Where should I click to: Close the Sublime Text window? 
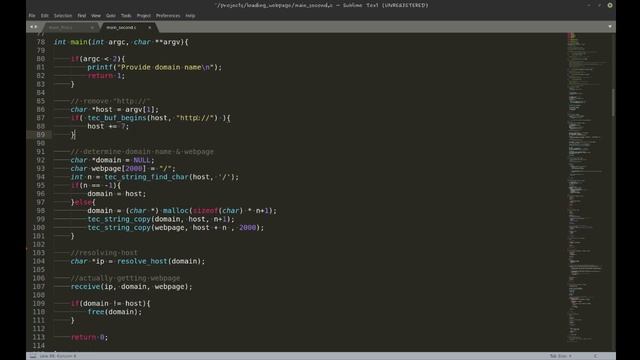click(x=610, y=5)
